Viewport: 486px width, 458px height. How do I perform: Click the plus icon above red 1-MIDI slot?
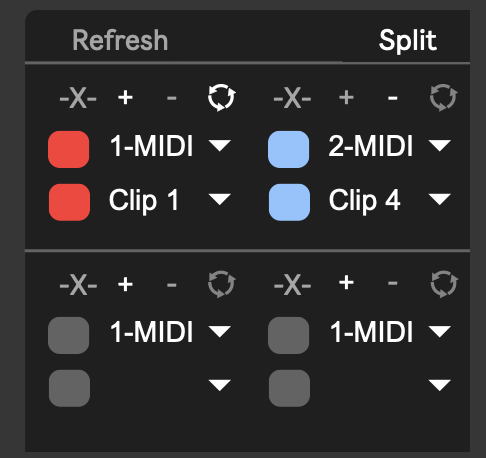pos(125,98)
